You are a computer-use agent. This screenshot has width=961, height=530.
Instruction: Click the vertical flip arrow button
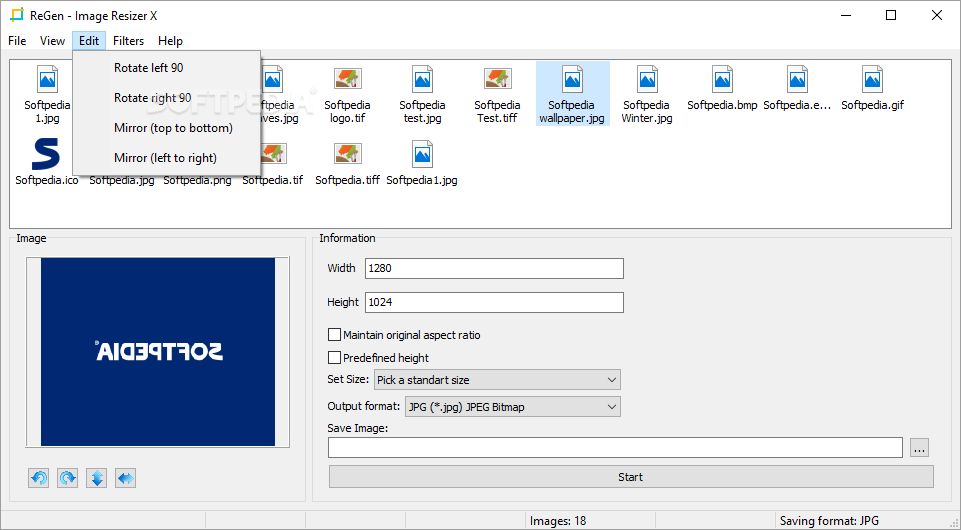pos(97,478)
